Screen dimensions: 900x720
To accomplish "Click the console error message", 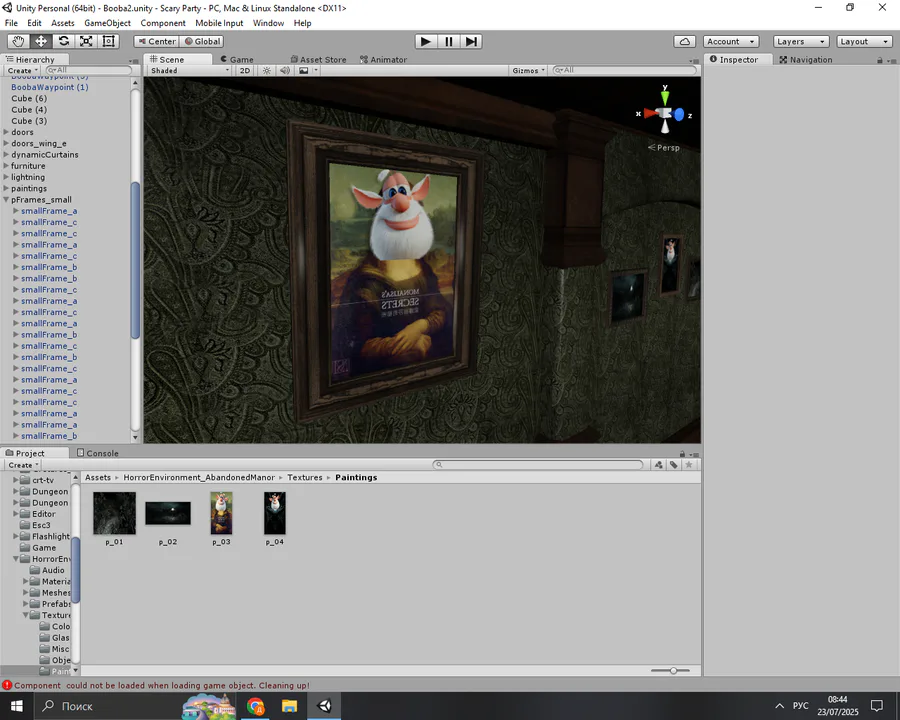I will [162, 686].
